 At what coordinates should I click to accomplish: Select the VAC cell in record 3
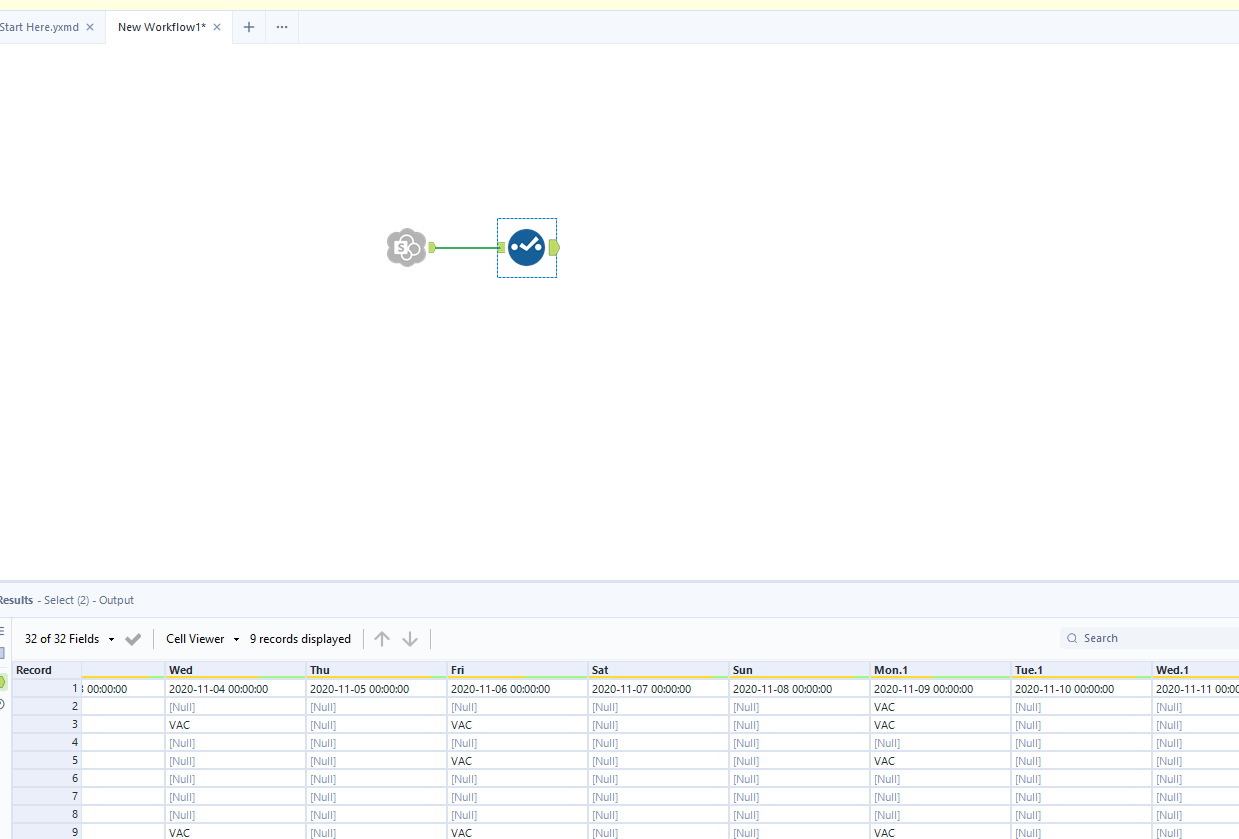pyautogui.click(x=178, y=724)
